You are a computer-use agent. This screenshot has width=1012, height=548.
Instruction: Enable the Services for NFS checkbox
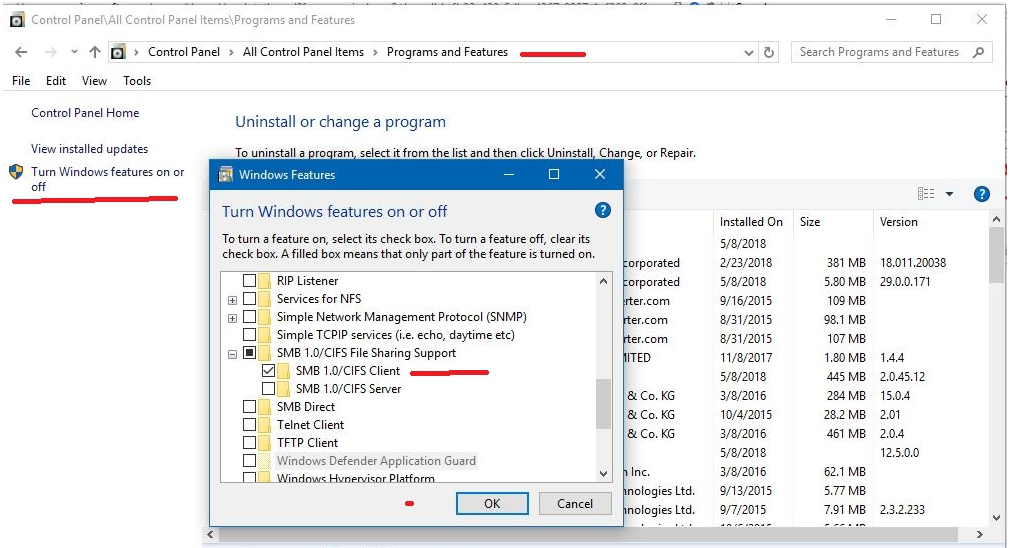click(249, 299)
